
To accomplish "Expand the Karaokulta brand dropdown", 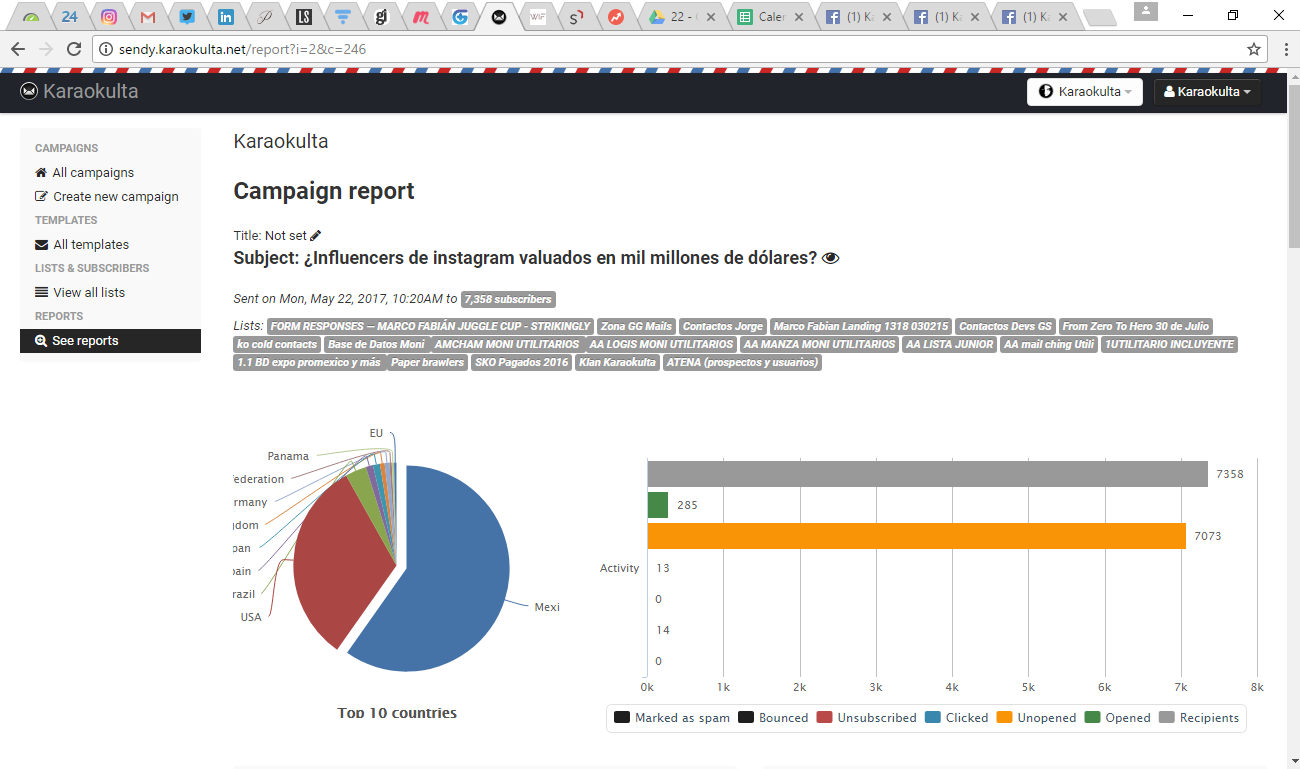I will click(x=1084, y=92).
